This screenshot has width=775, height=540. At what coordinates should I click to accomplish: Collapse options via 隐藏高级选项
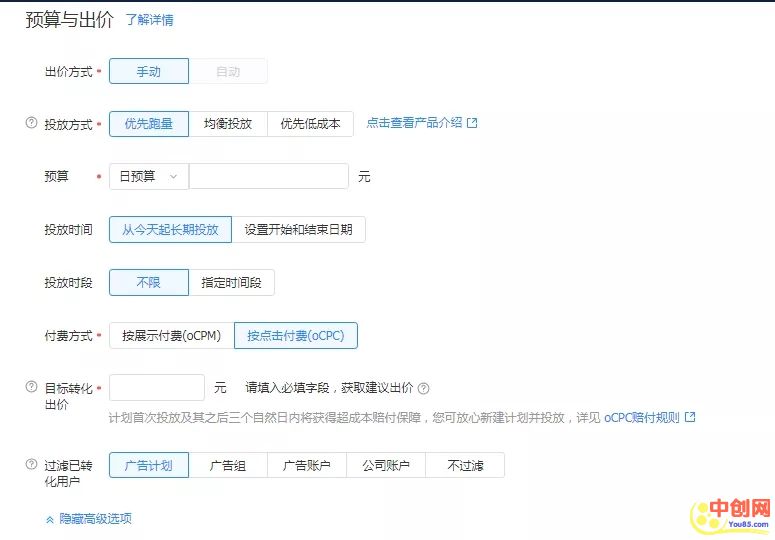coord(95,519)
